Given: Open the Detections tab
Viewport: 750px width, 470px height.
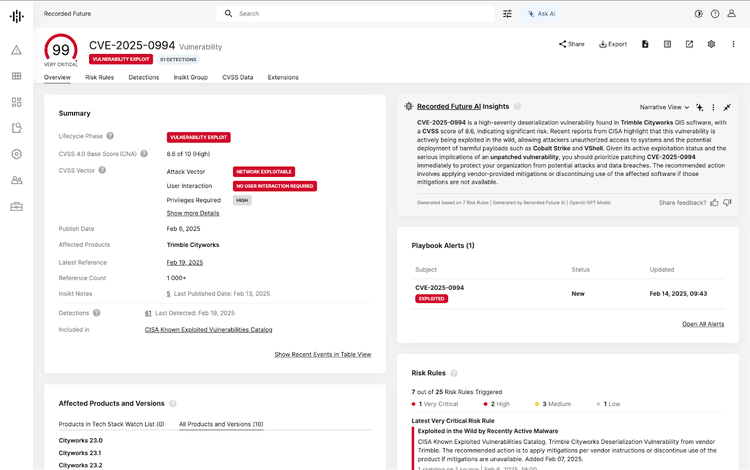Looking at the screenshot, I should [x=143, y=77].
